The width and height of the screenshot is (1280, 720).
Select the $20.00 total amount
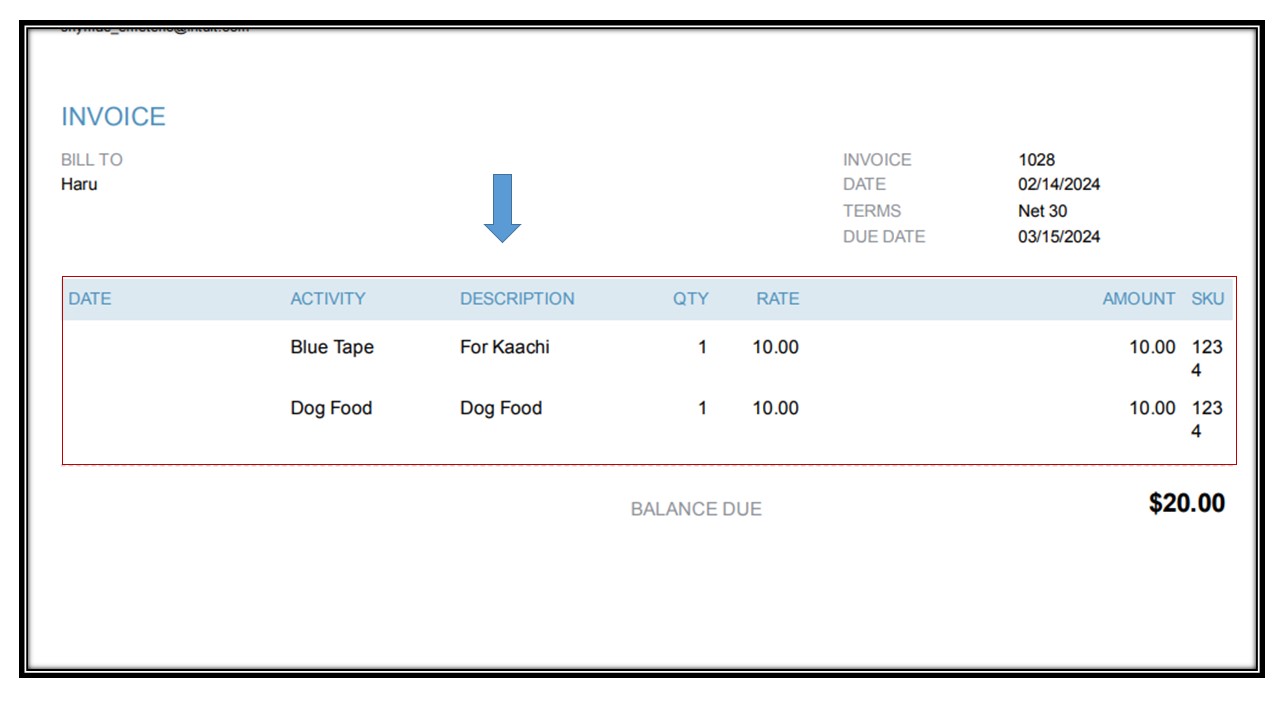click(1188, 504)
